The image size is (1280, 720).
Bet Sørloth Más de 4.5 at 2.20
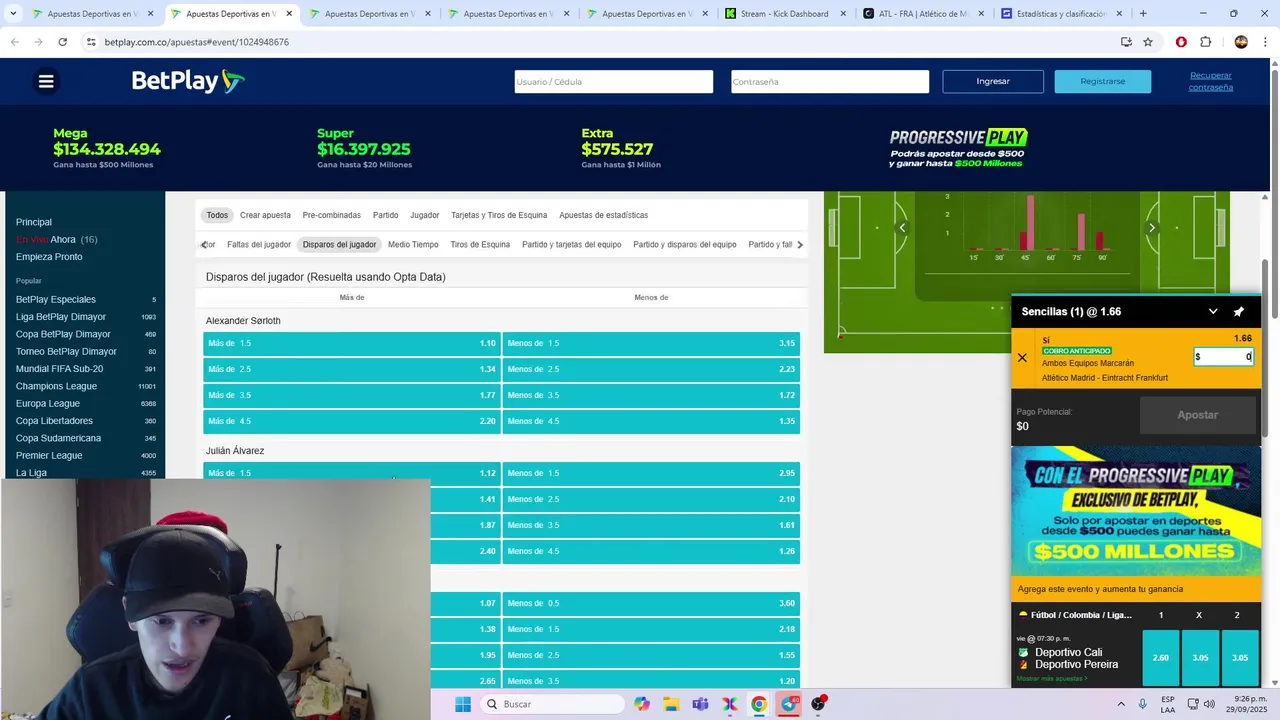coord(352,421)
